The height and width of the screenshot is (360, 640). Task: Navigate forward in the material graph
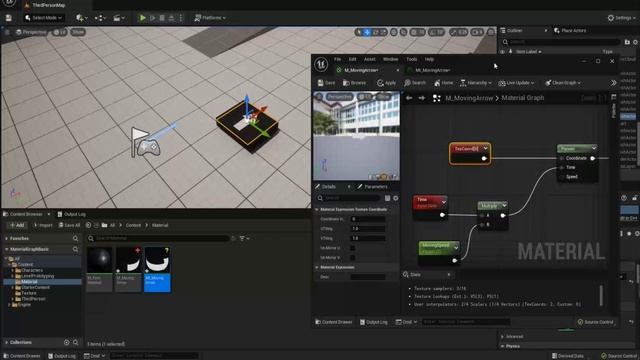[422, 98]
